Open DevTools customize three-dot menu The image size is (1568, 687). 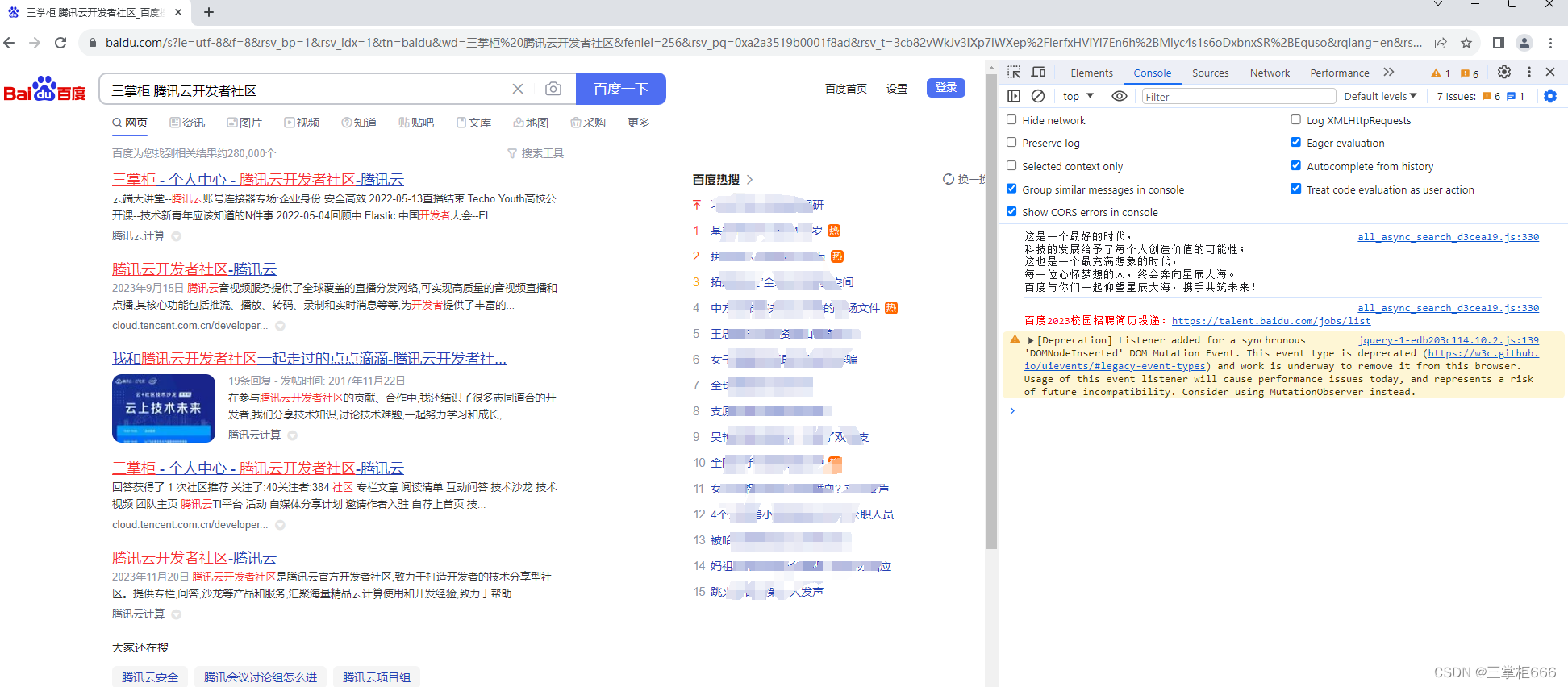tap(1528, 72)
